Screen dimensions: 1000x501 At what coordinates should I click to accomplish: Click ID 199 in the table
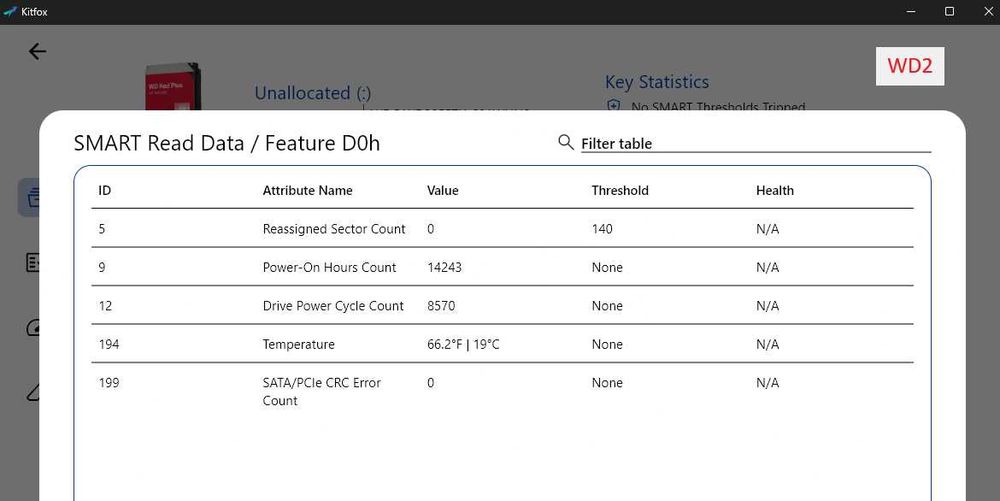tap(108, 382)
